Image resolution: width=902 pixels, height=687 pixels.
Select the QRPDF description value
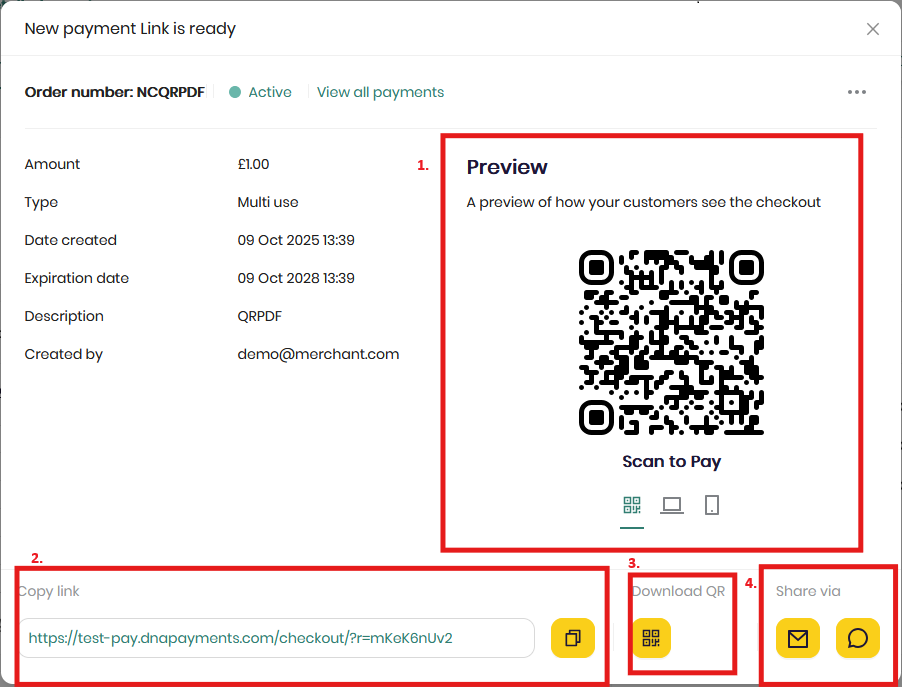tap(259, 316)
